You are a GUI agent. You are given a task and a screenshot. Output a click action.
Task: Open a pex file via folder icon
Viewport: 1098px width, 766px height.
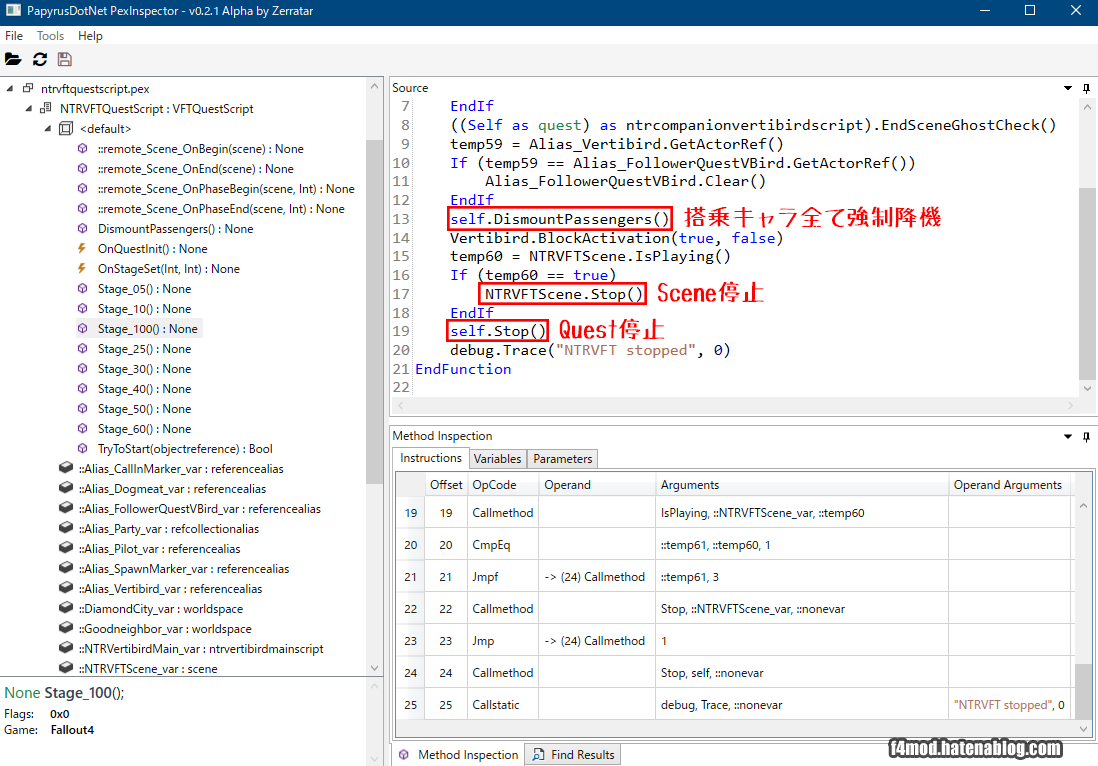coord(13,60)
